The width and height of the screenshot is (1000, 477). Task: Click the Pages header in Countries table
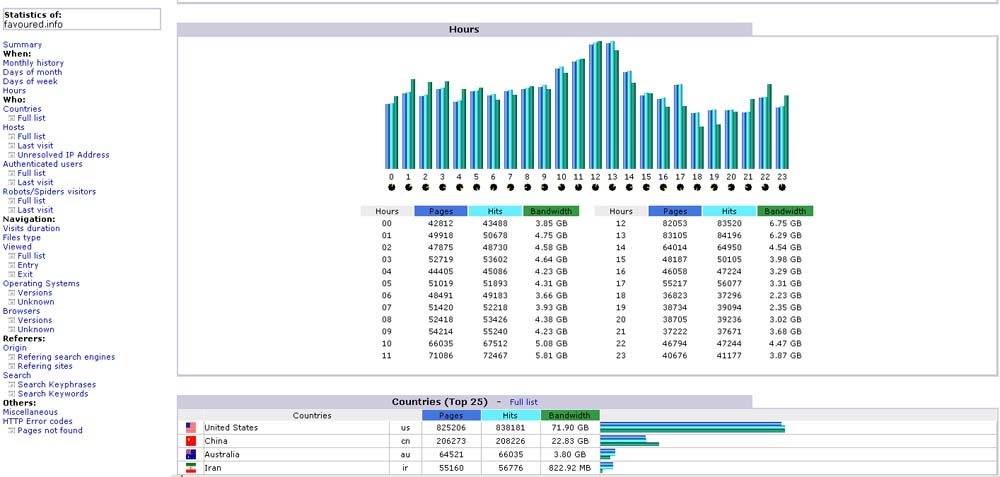449,416
